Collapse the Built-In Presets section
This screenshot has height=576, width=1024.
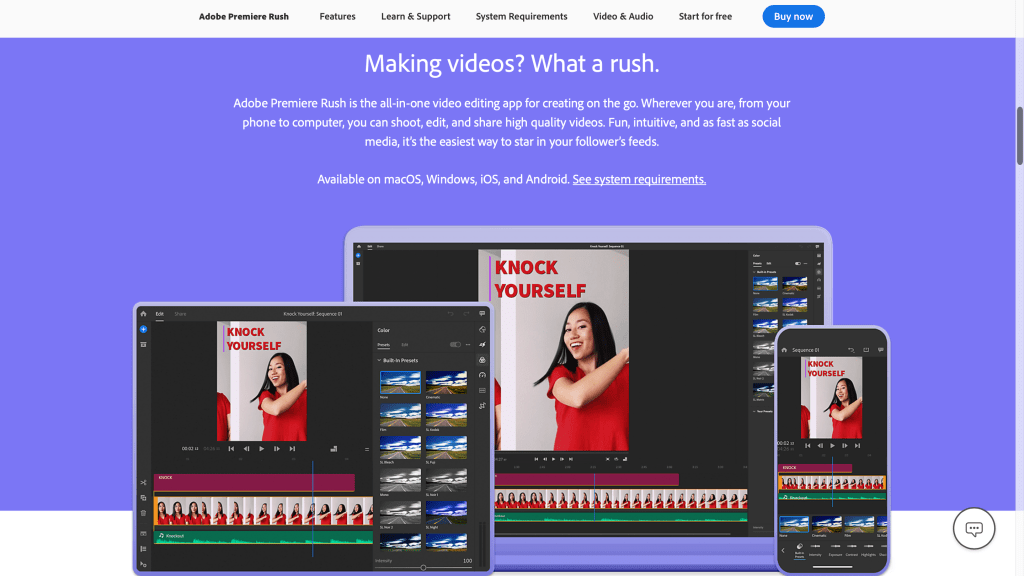point(379,360)
